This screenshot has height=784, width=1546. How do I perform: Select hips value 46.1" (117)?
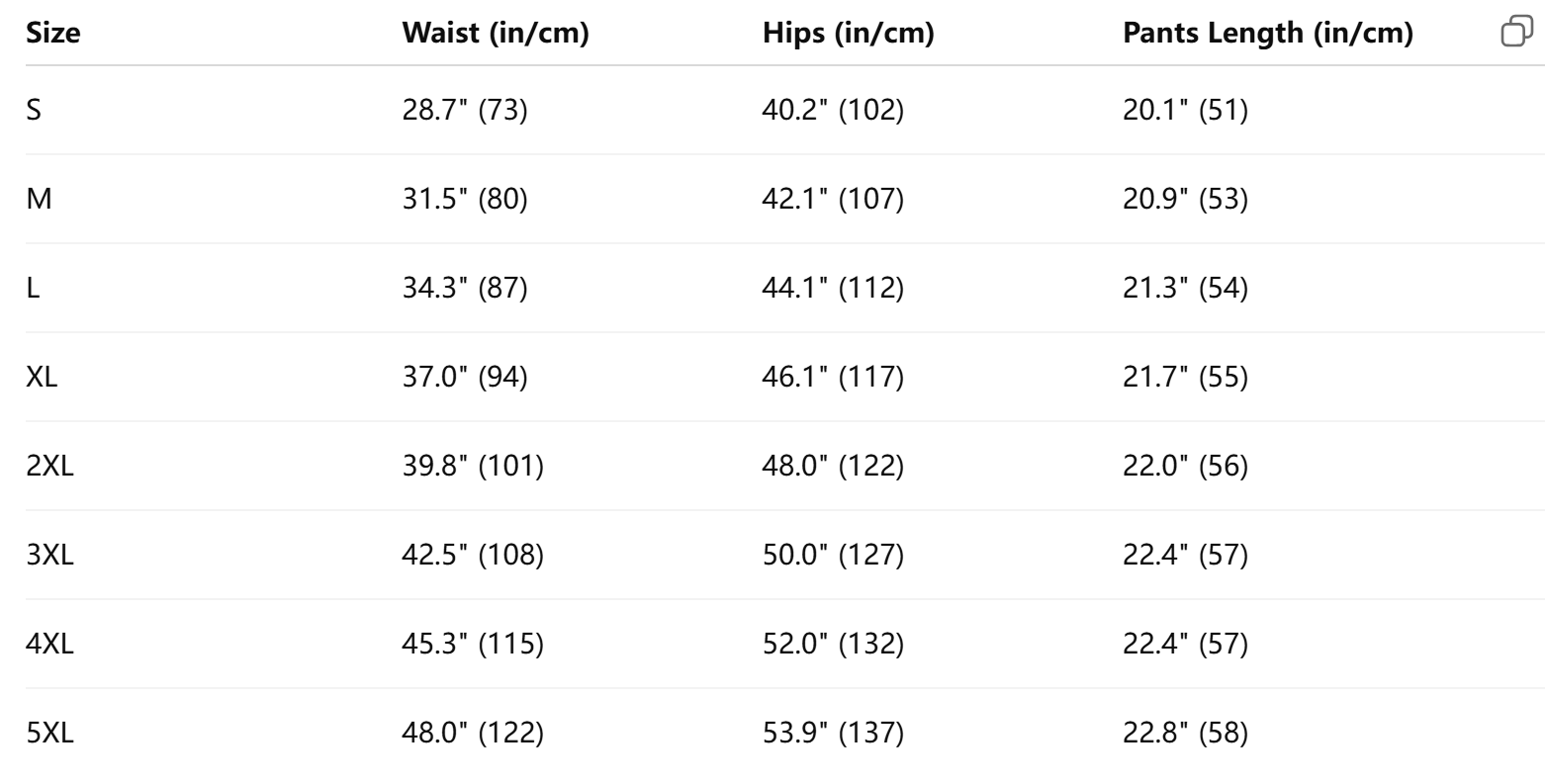(833, 377)
